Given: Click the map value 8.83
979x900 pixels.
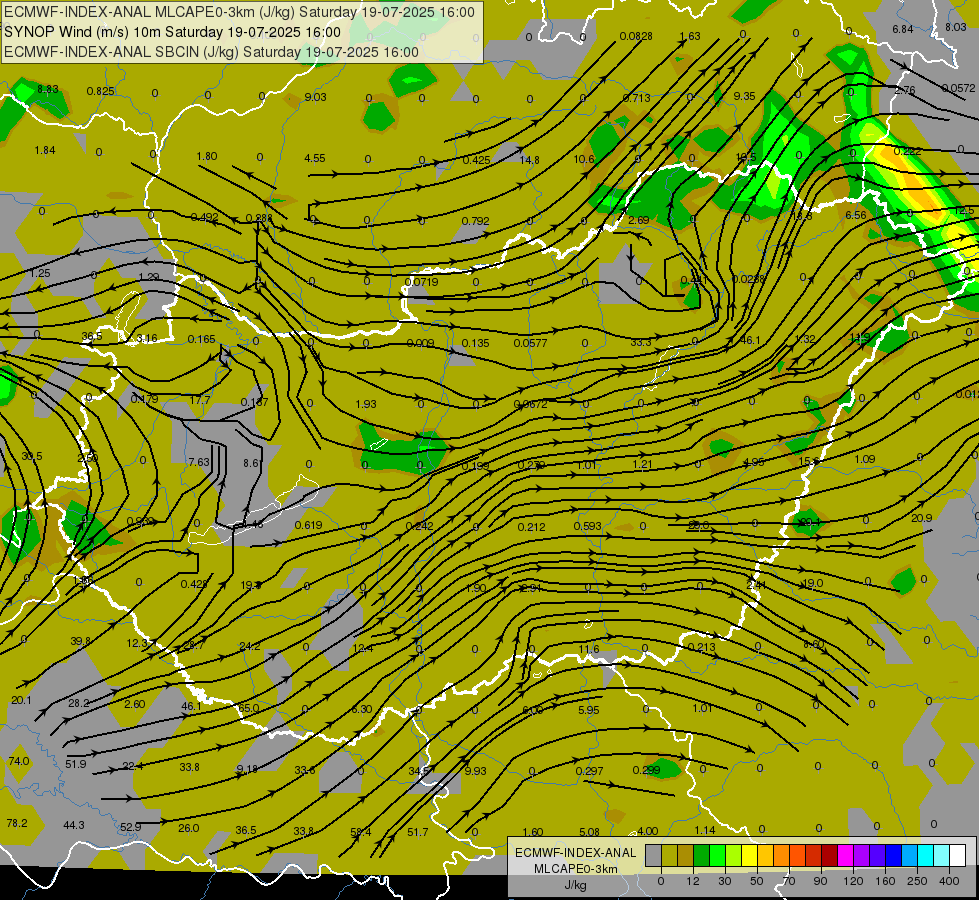Looking at the screenshot, I should 47,89.
